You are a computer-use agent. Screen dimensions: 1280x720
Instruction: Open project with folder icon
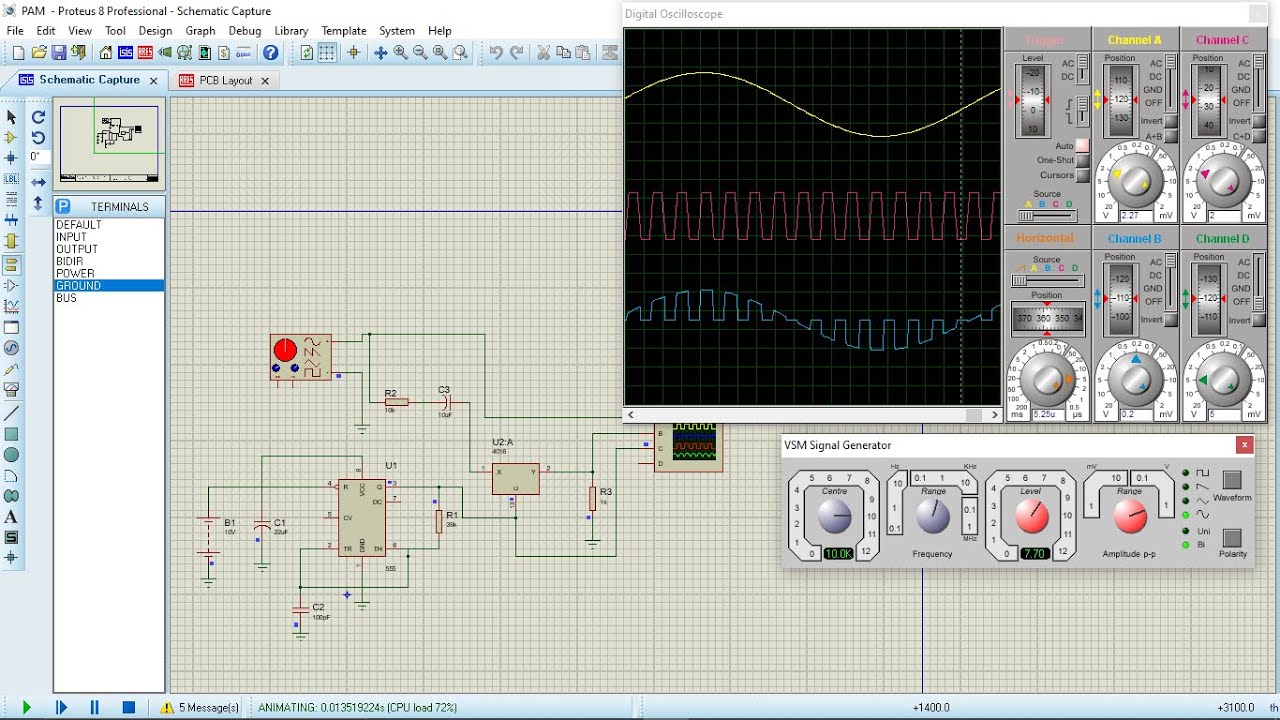[x=39, y=53]
